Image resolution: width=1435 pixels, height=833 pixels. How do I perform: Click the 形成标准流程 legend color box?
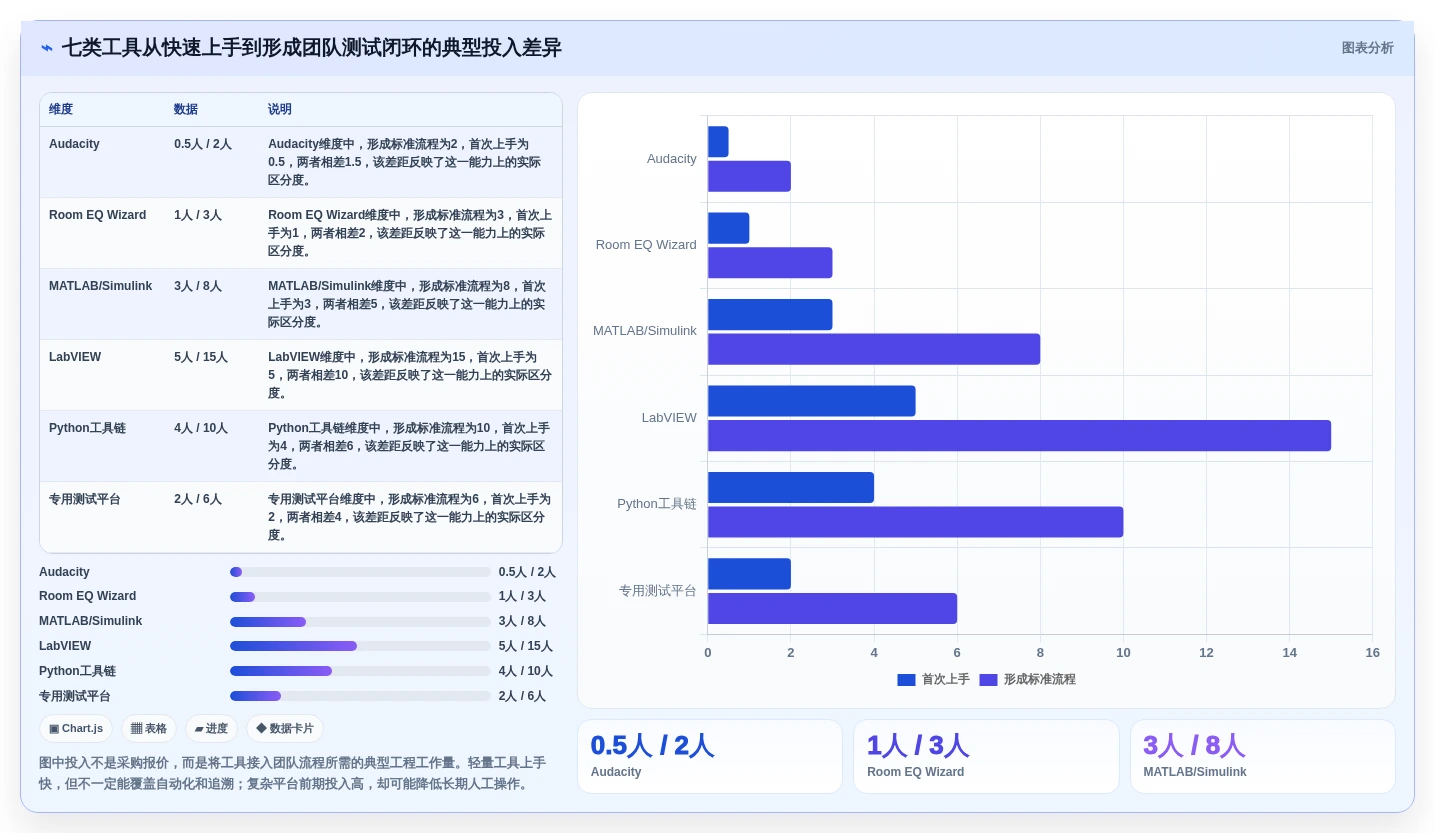[988, 680]
